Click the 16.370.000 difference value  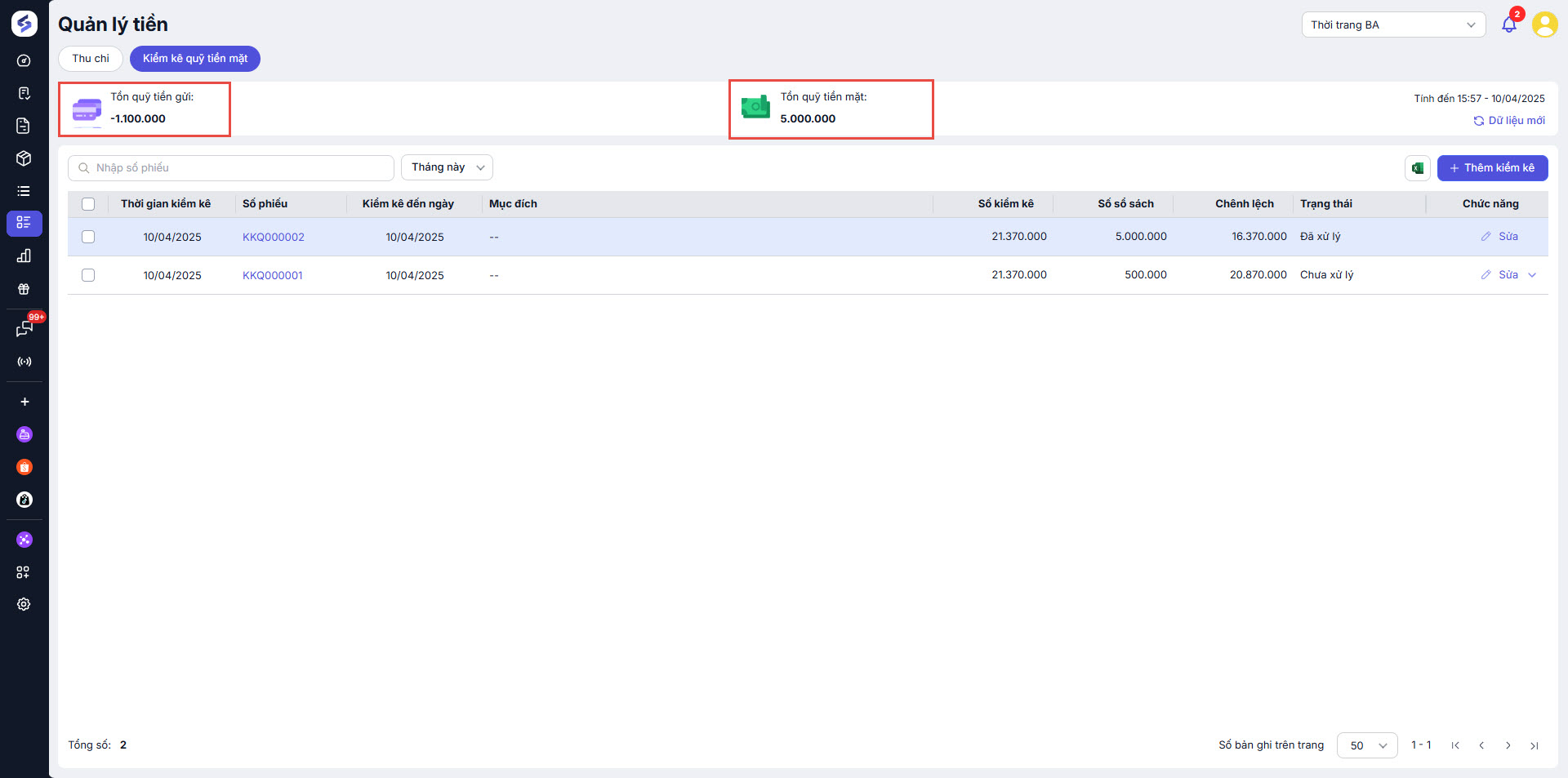[x=1259, y=237]
